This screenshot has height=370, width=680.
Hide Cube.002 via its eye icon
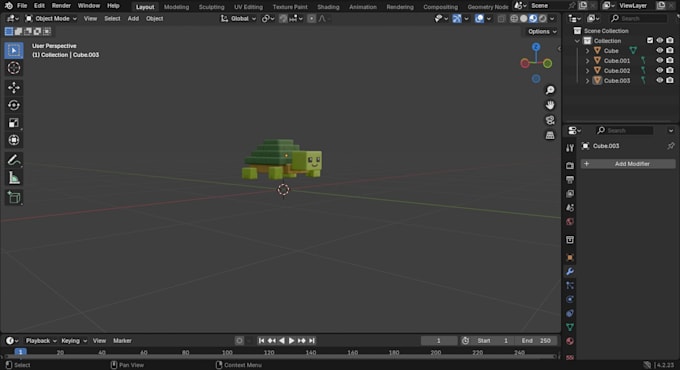point(660,70)
